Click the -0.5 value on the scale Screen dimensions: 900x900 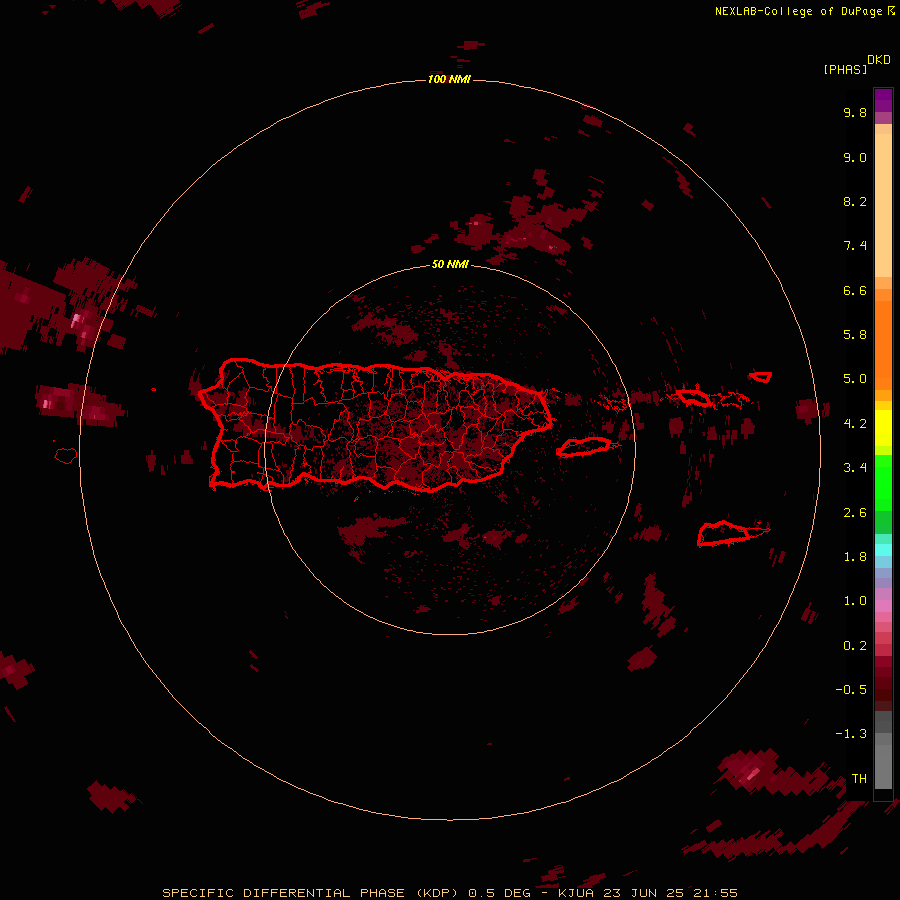[x=851, y=690]
